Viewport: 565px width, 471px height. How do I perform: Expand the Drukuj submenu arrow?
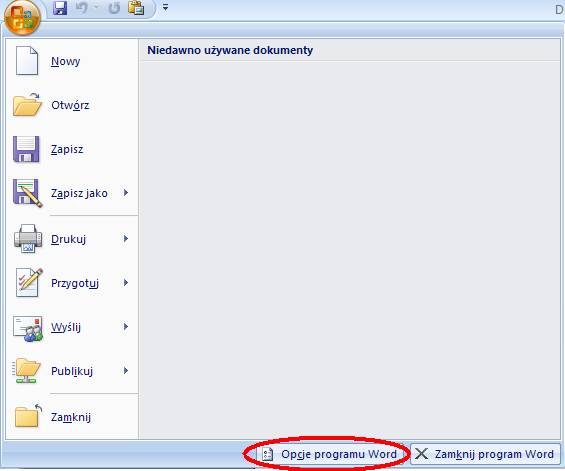(126, 239)
